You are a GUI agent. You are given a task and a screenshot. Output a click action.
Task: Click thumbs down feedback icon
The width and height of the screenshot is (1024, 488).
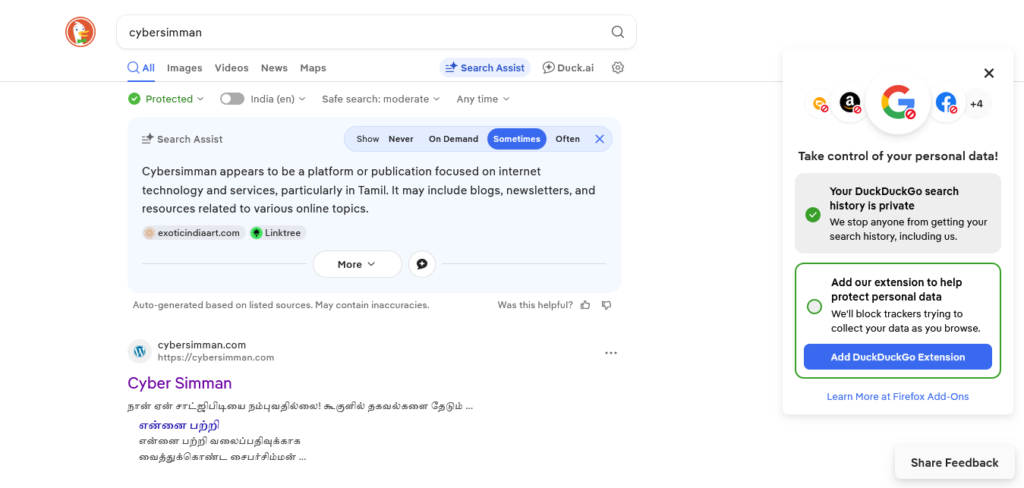coord(606,305)
